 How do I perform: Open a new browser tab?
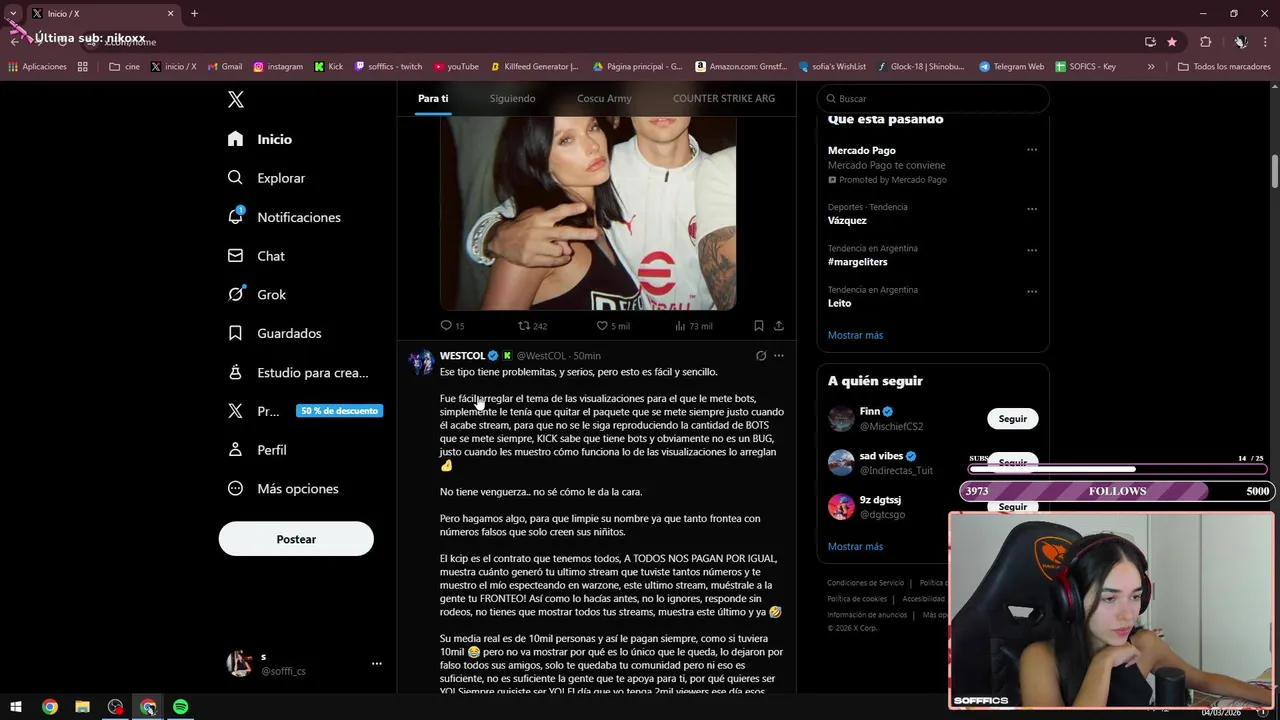pyautogui.click(x=194, y=14)
